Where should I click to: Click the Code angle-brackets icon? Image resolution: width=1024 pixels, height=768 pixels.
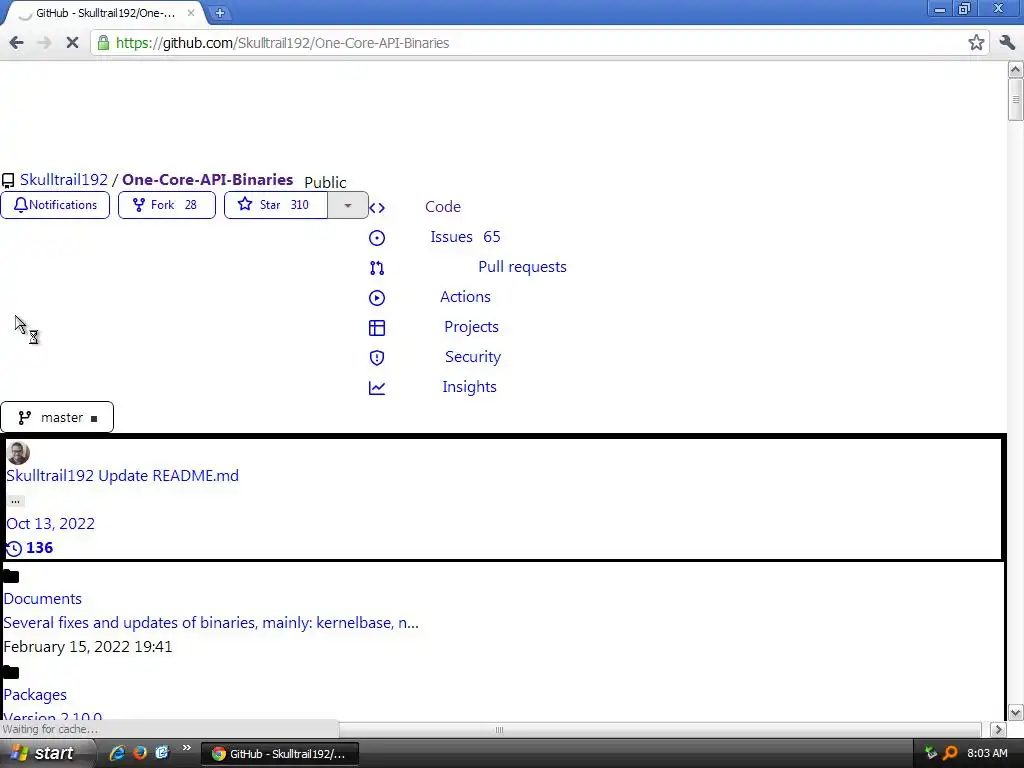pos(377,208)
